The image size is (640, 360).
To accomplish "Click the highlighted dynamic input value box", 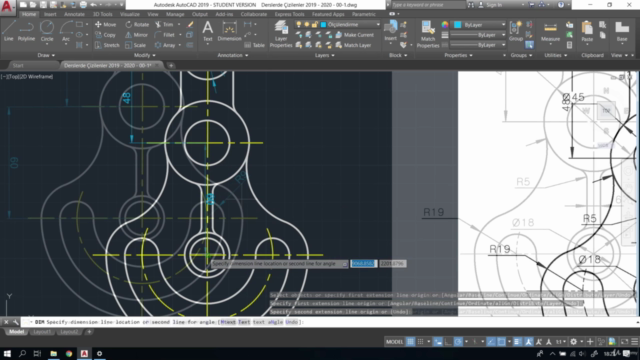I will click(x=363, y=264).
